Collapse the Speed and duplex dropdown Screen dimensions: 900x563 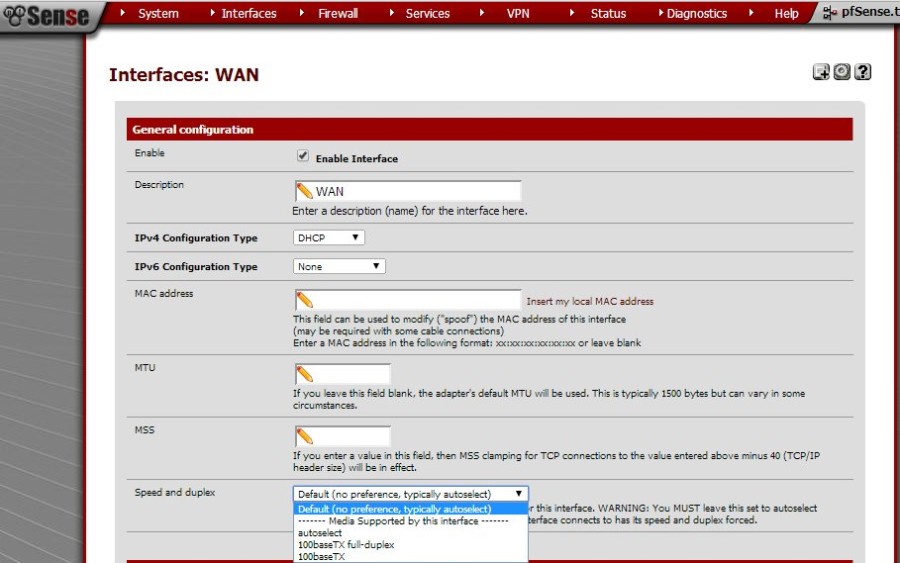pos(410,494)
